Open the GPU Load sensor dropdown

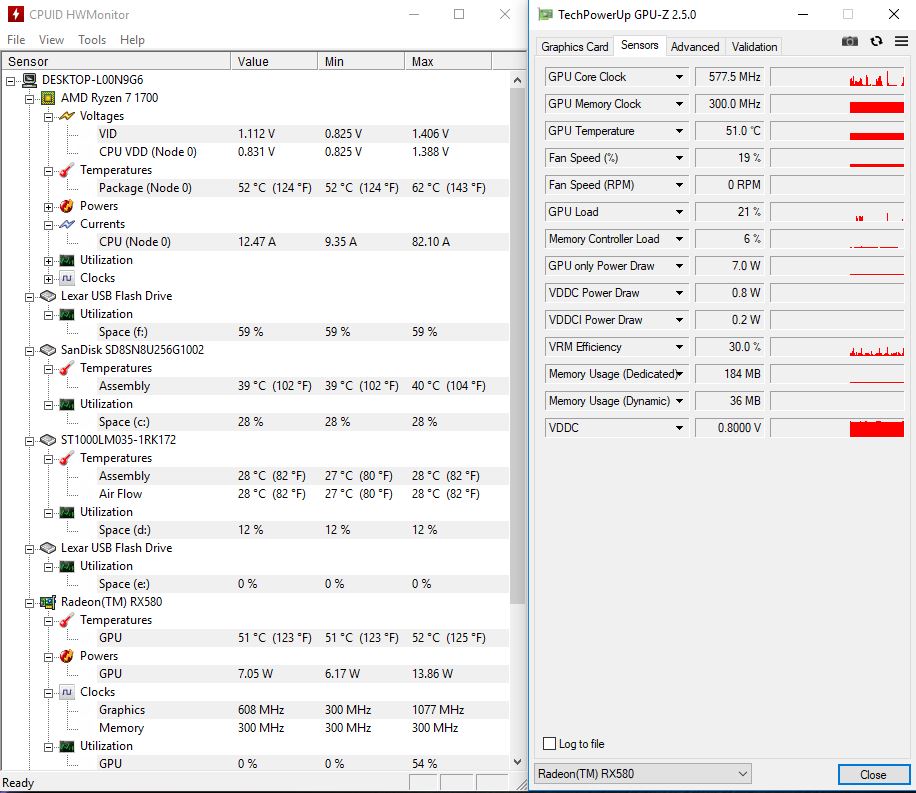(679, 212)
